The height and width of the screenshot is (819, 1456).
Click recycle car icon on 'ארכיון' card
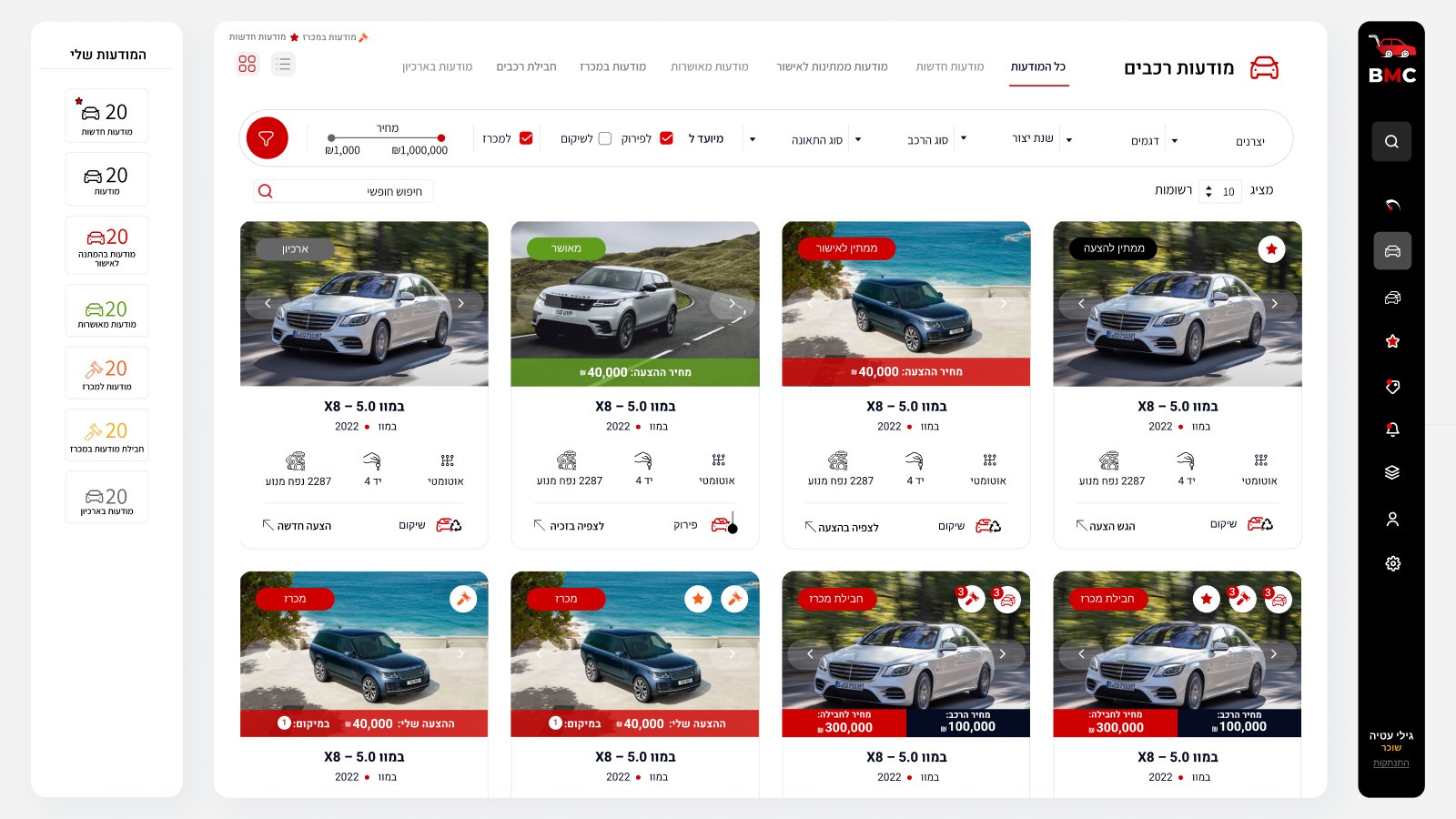tap(449, 525)
